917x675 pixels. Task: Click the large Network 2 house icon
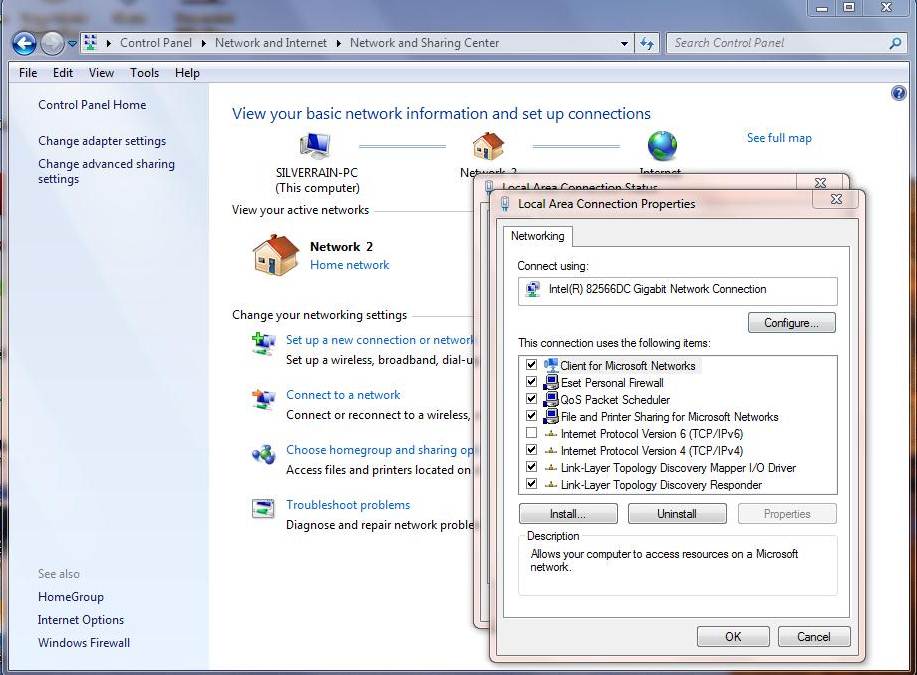pos(275,255)
